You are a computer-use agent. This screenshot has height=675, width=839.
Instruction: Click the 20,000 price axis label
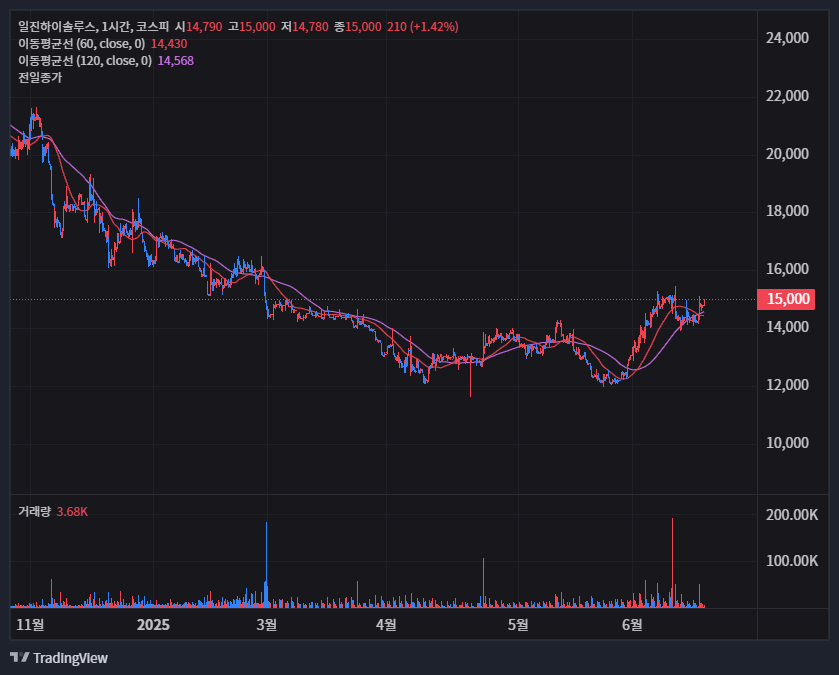point(787,154)
